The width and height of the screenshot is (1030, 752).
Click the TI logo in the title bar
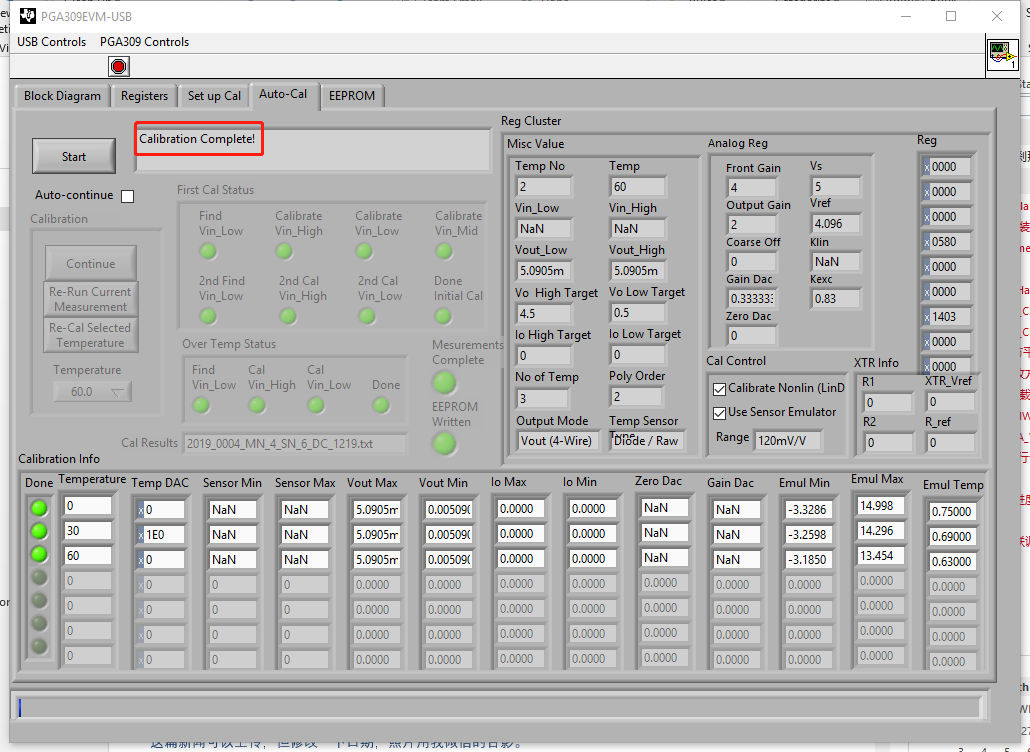27,16
